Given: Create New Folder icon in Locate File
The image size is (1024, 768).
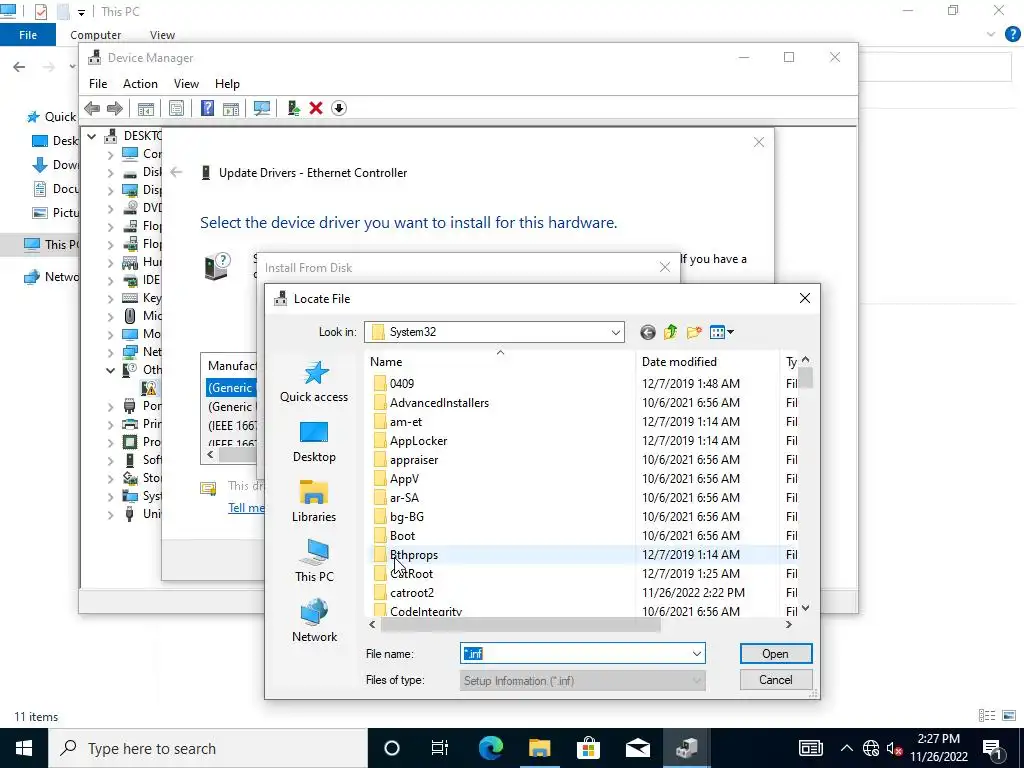Looking at the screenshot, I should pyautogui.click(x=694, y=332).
